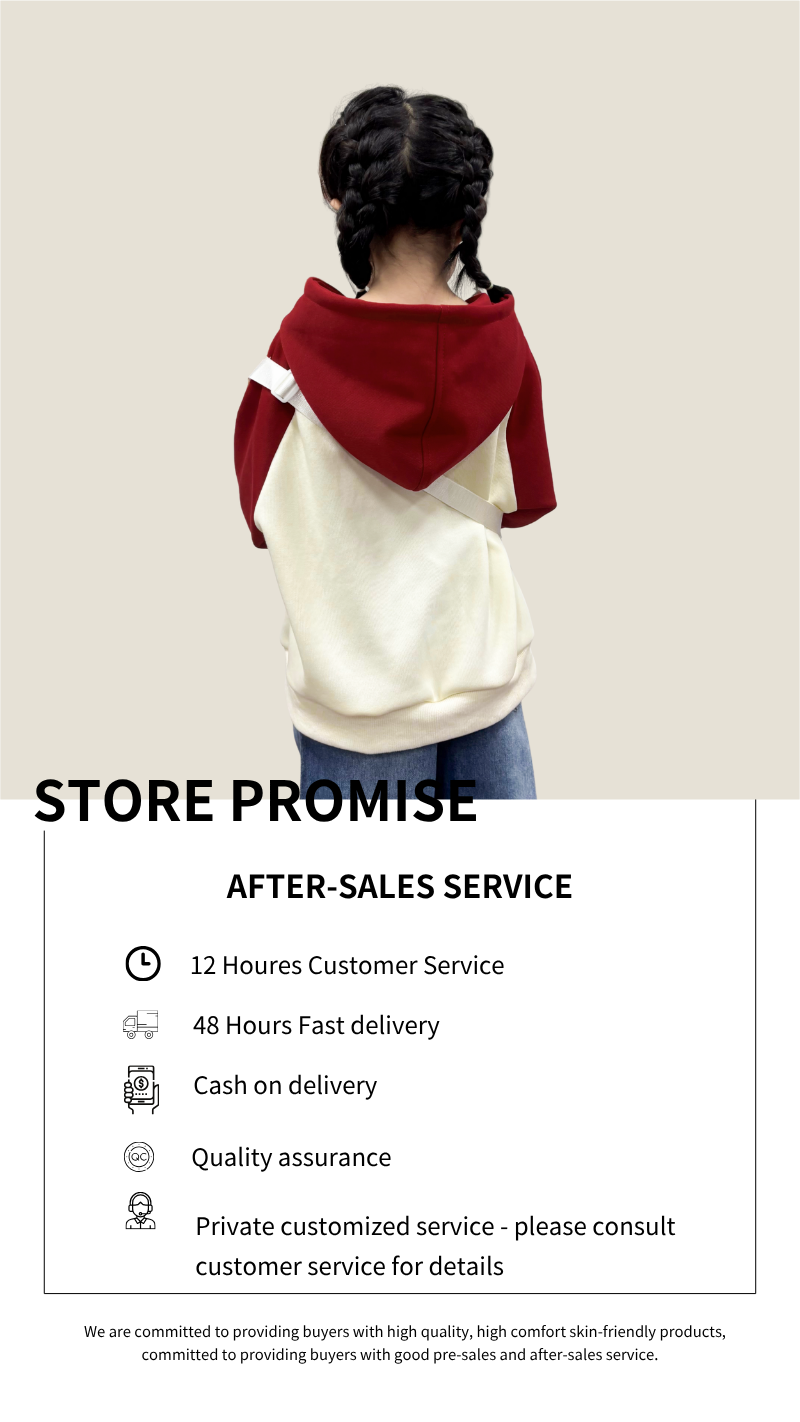Click the 48 Hours Fast delivery text
This screenshot has width=800, height=1422.
(316, 1025)
